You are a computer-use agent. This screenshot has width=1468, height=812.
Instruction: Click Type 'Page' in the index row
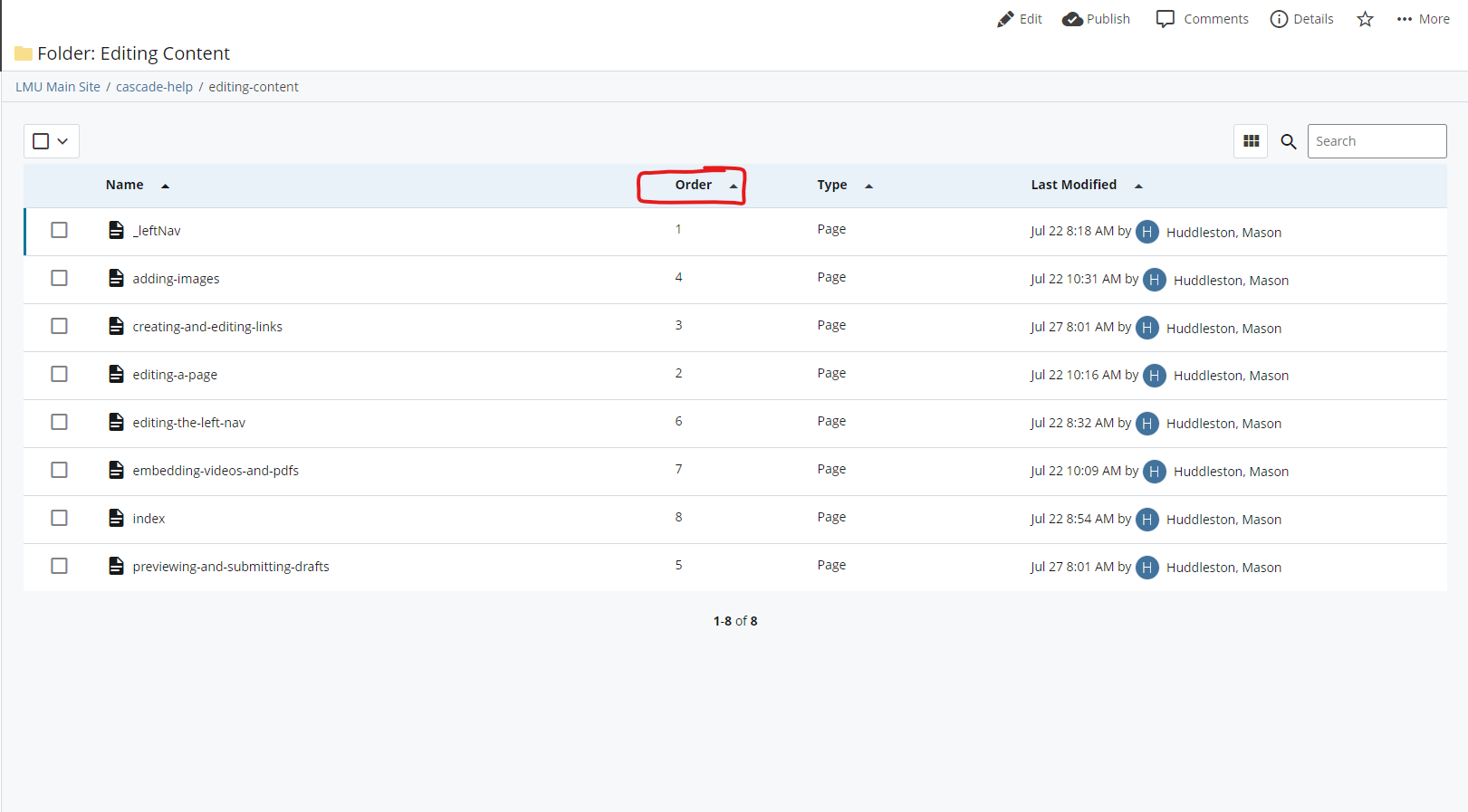[x=831, y=517]
